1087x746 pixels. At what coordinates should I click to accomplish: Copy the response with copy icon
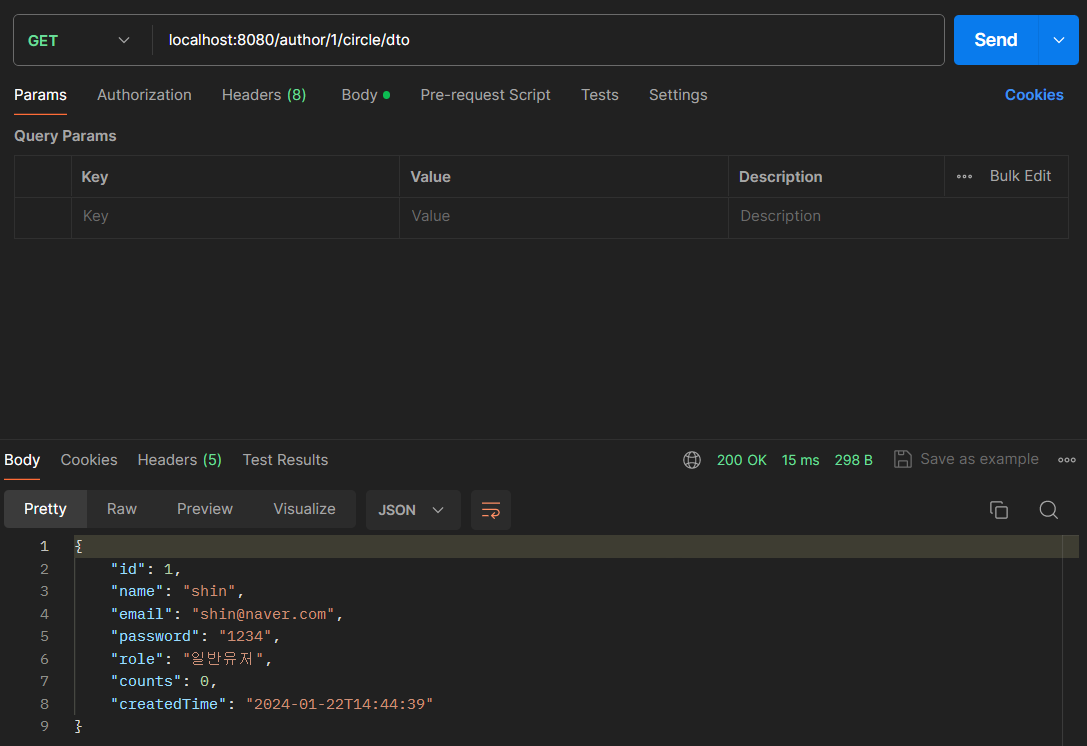tap(998, 510)
